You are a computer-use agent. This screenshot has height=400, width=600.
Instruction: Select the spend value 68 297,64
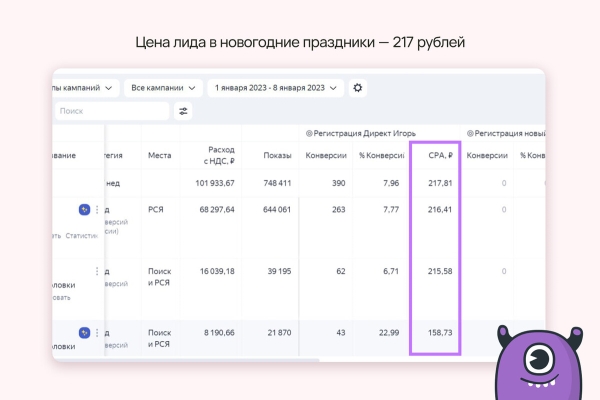(x=217, y=210)
